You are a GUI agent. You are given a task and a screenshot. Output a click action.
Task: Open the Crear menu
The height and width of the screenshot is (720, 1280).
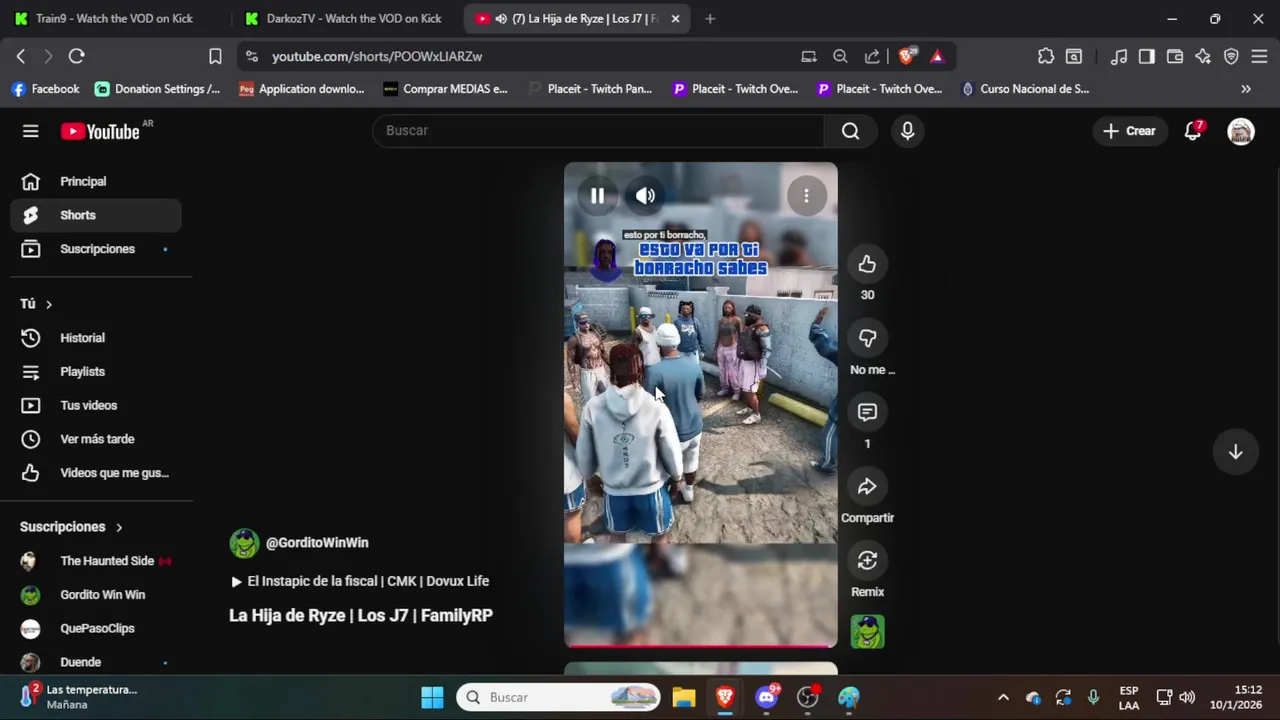coord(1129,131)
